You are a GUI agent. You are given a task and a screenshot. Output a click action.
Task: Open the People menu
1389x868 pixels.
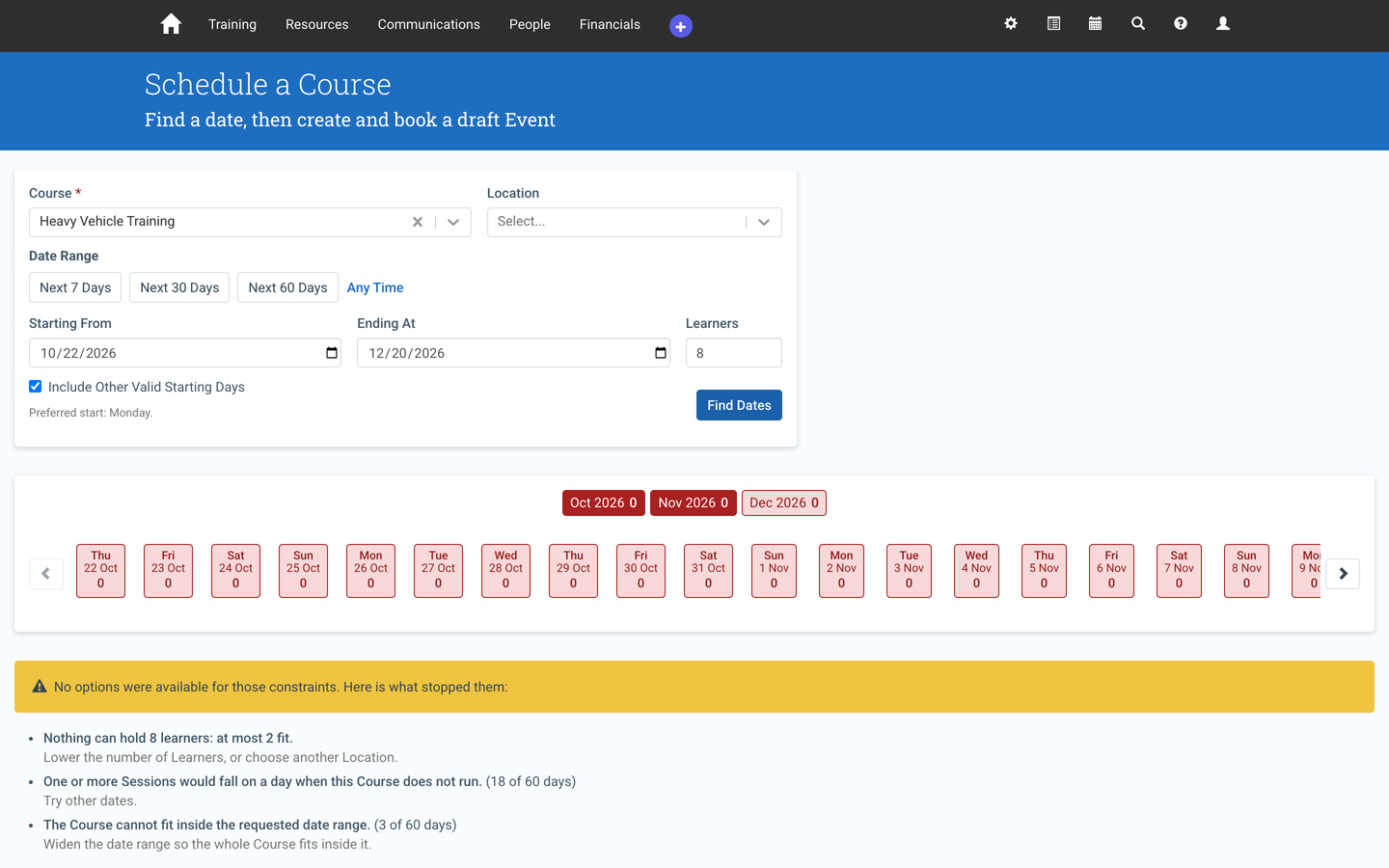point(530,24)
